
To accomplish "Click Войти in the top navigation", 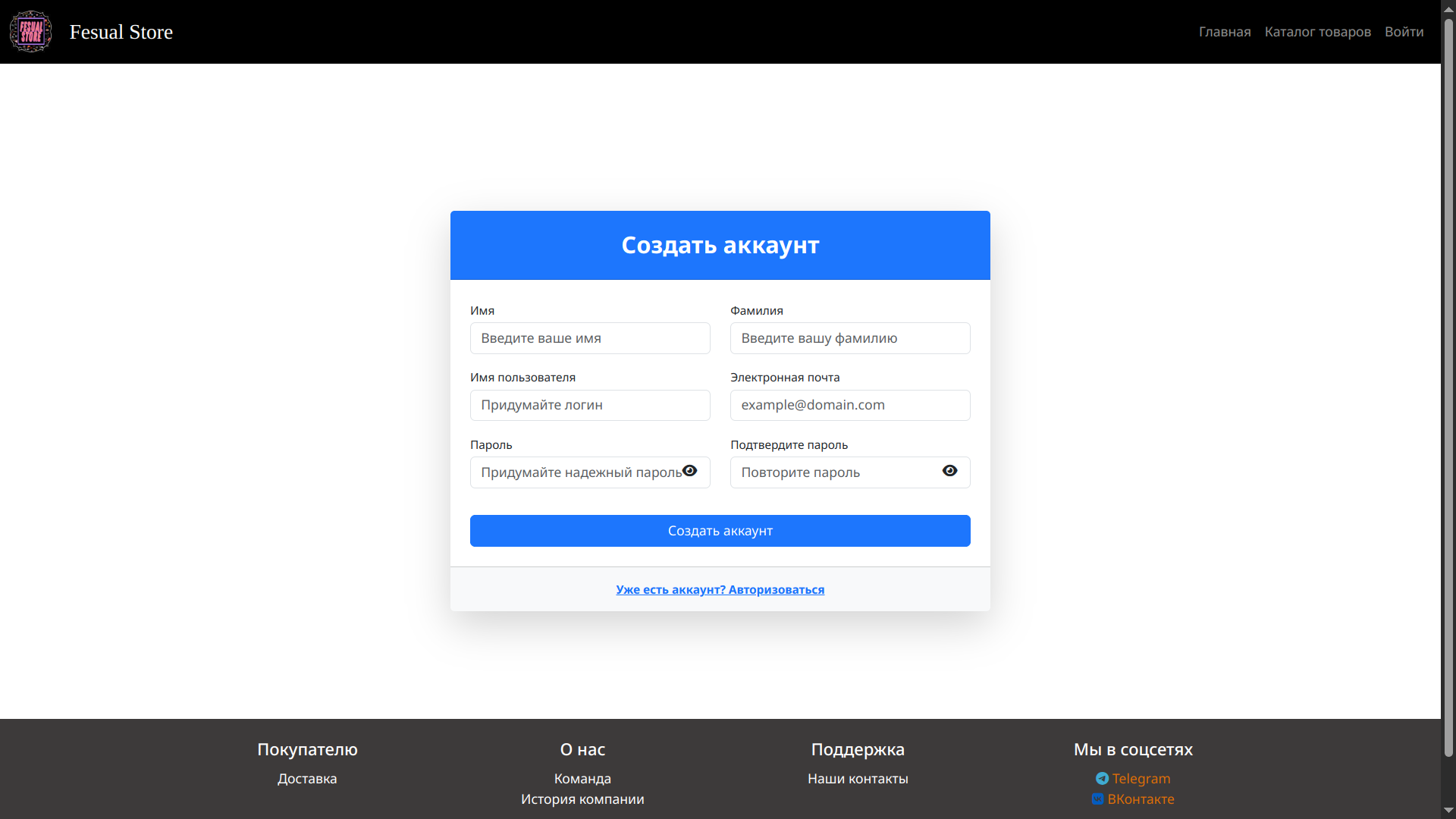I will [1404, 32].
